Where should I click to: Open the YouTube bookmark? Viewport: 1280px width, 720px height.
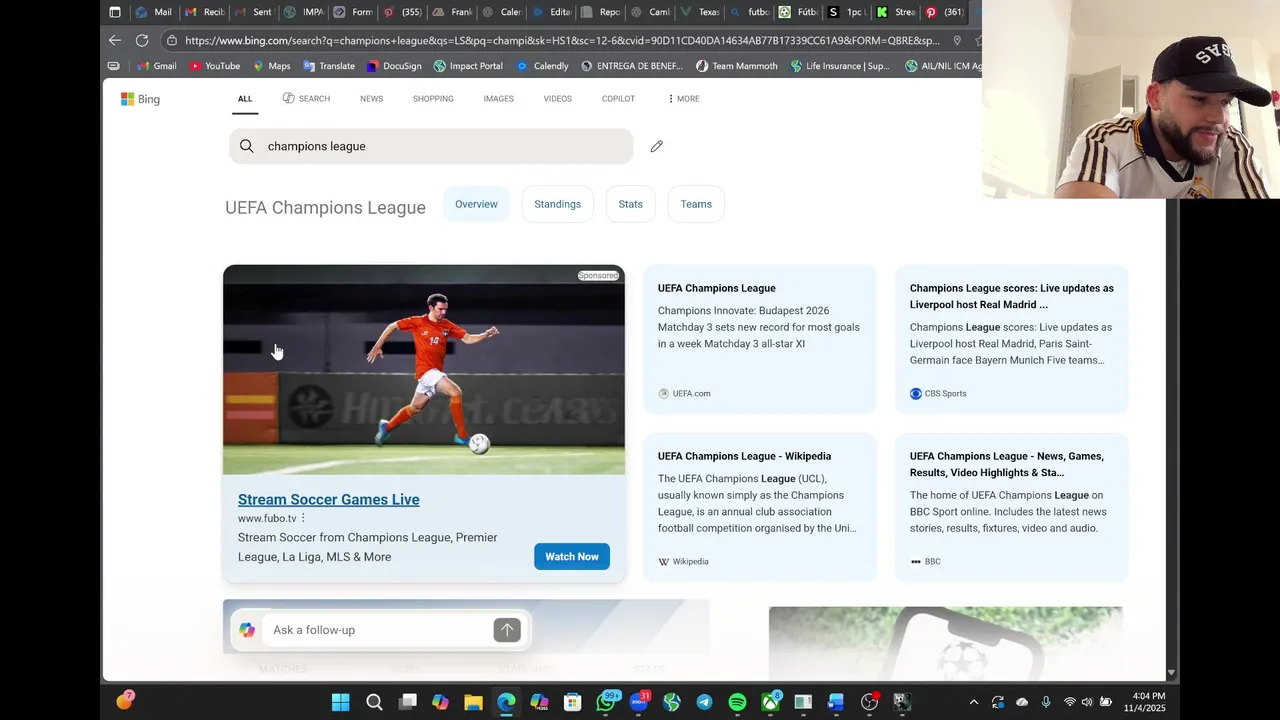214,66
